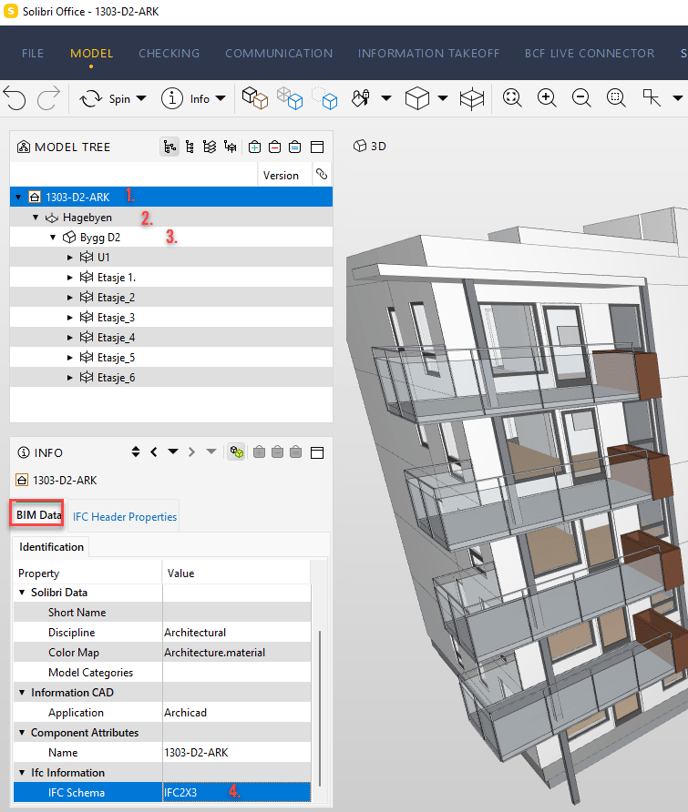Image resolution: width=688 pixels, height=812 pixels.
Task: Select the Etasje_6 tree row
Action: point(171,378)
